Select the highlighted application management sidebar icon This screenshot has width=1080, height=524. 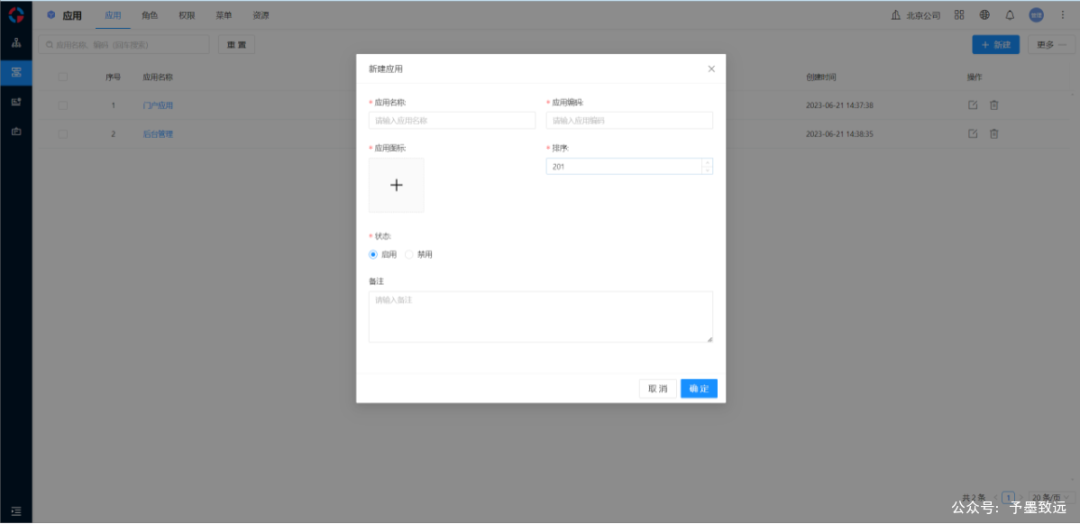tap(16, 72)
